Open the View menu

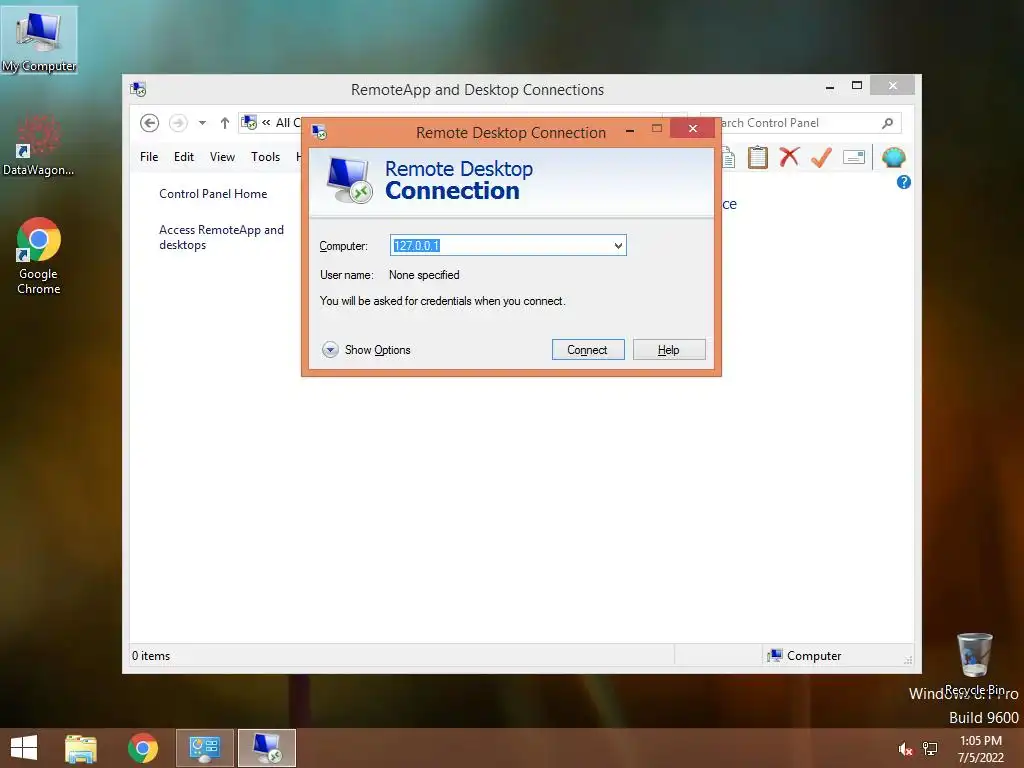[x=222, y=157]
